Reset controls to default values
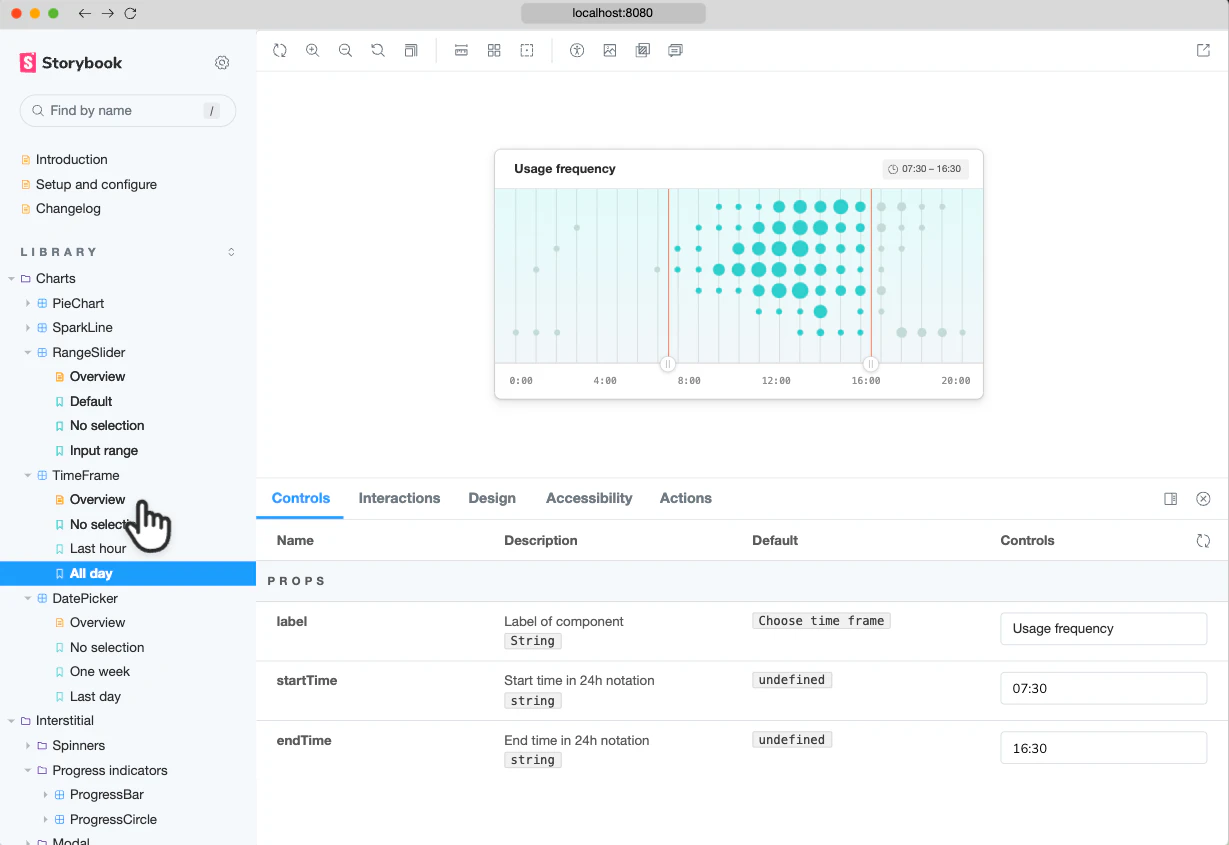The width and height of the screenshot is (1229, 845). 1203,541
